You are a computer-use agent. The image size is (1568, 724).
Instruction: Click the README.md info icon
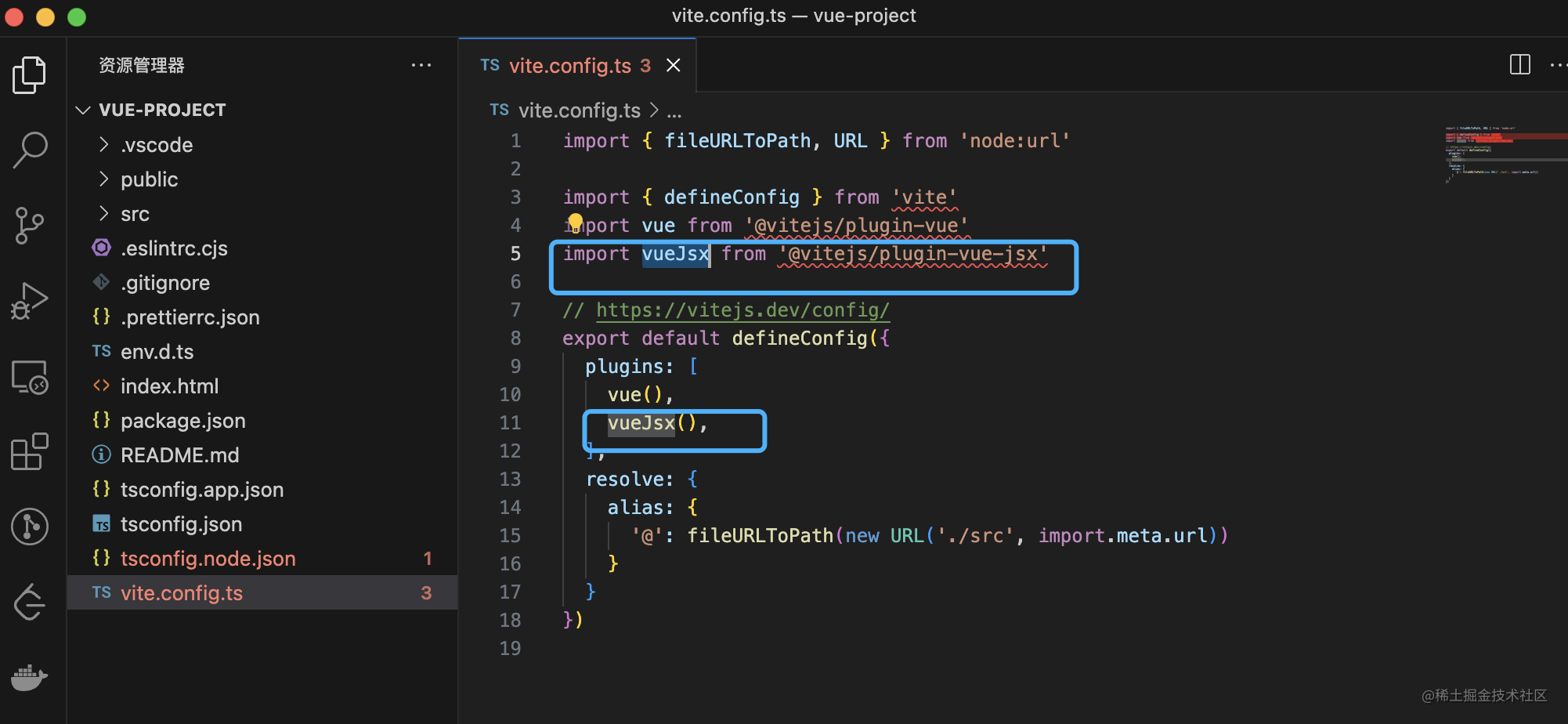pyautogui.click(x=102, y=454)
